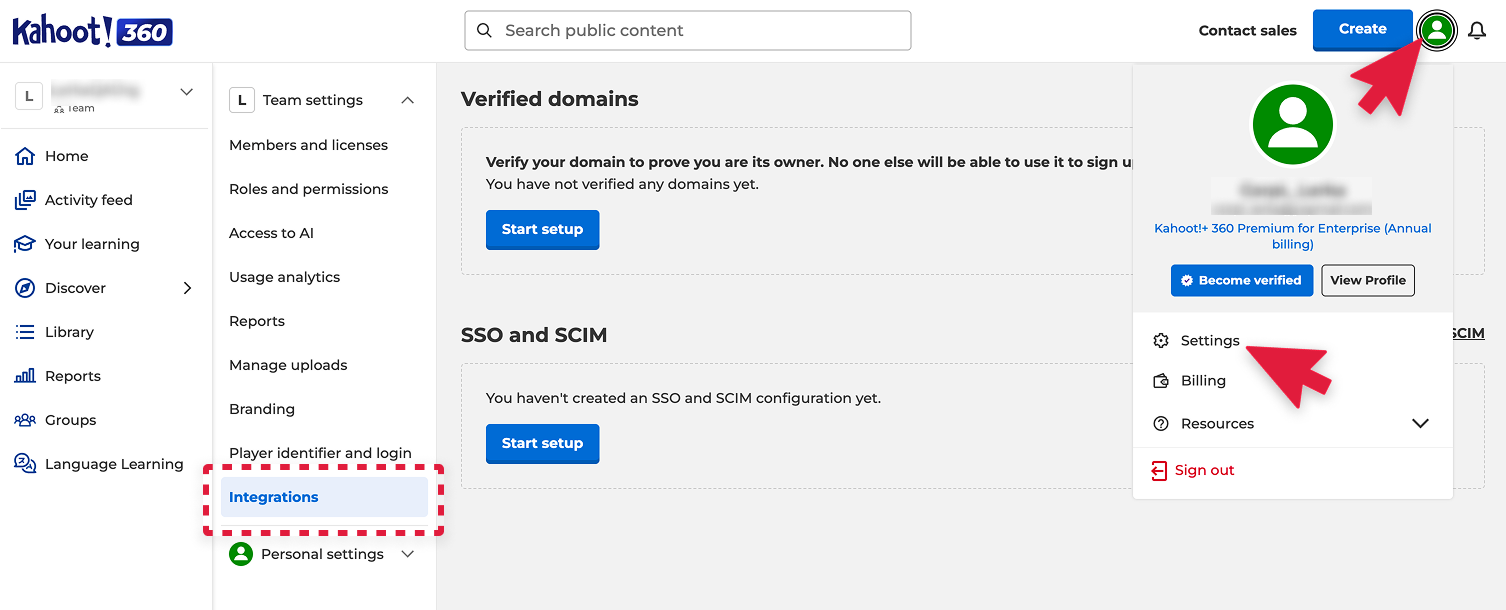Click the Home house icon

point(25,156)
